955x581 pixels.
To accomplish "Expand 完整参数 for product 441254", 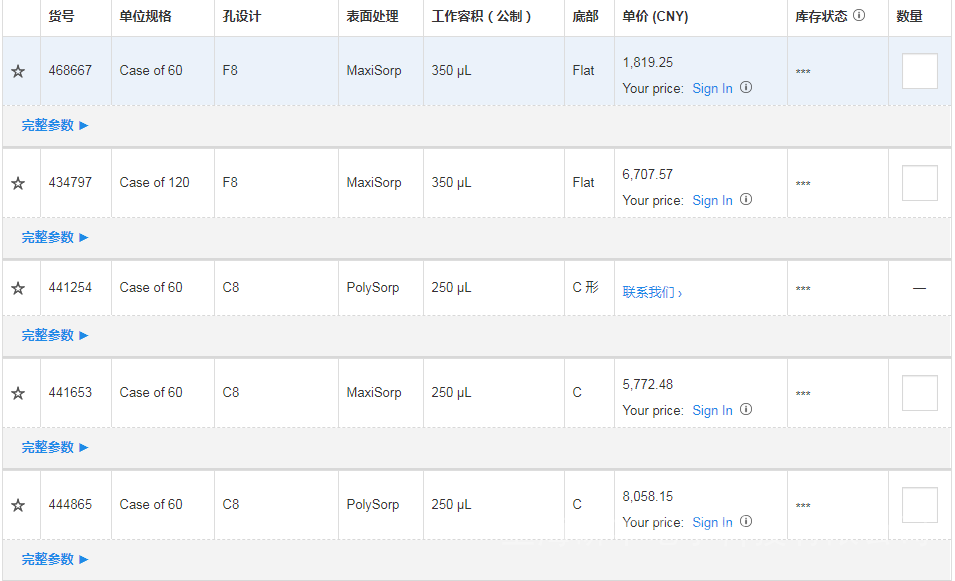I will pyautogui.click(x=55, y=336).
